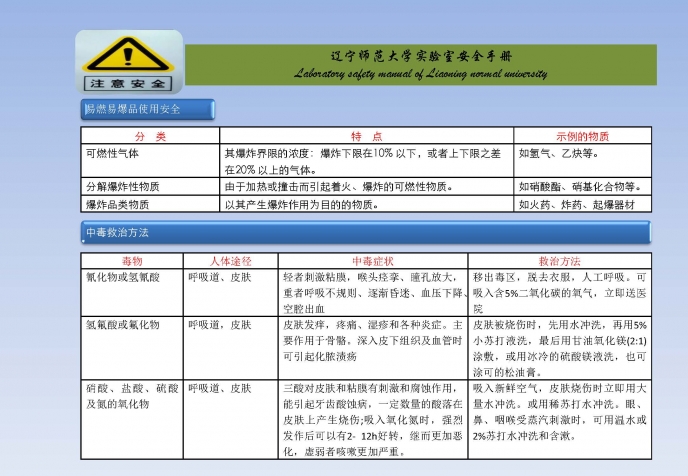The image size is (688, 476).
Task: Click the 示例的物质 column header
Action: point(583,136)
